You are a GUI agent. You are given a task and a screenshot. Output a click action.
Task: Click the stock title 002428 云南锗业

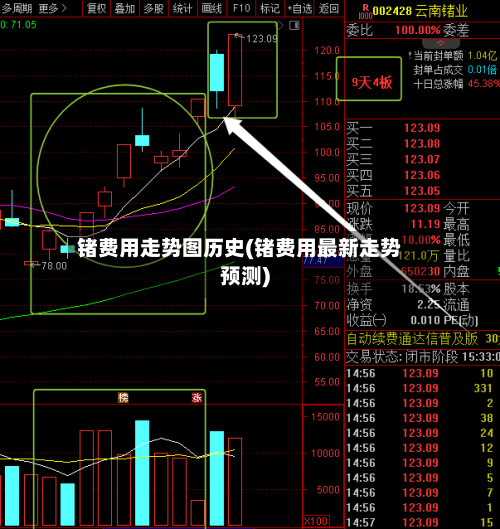coord(420,11)
